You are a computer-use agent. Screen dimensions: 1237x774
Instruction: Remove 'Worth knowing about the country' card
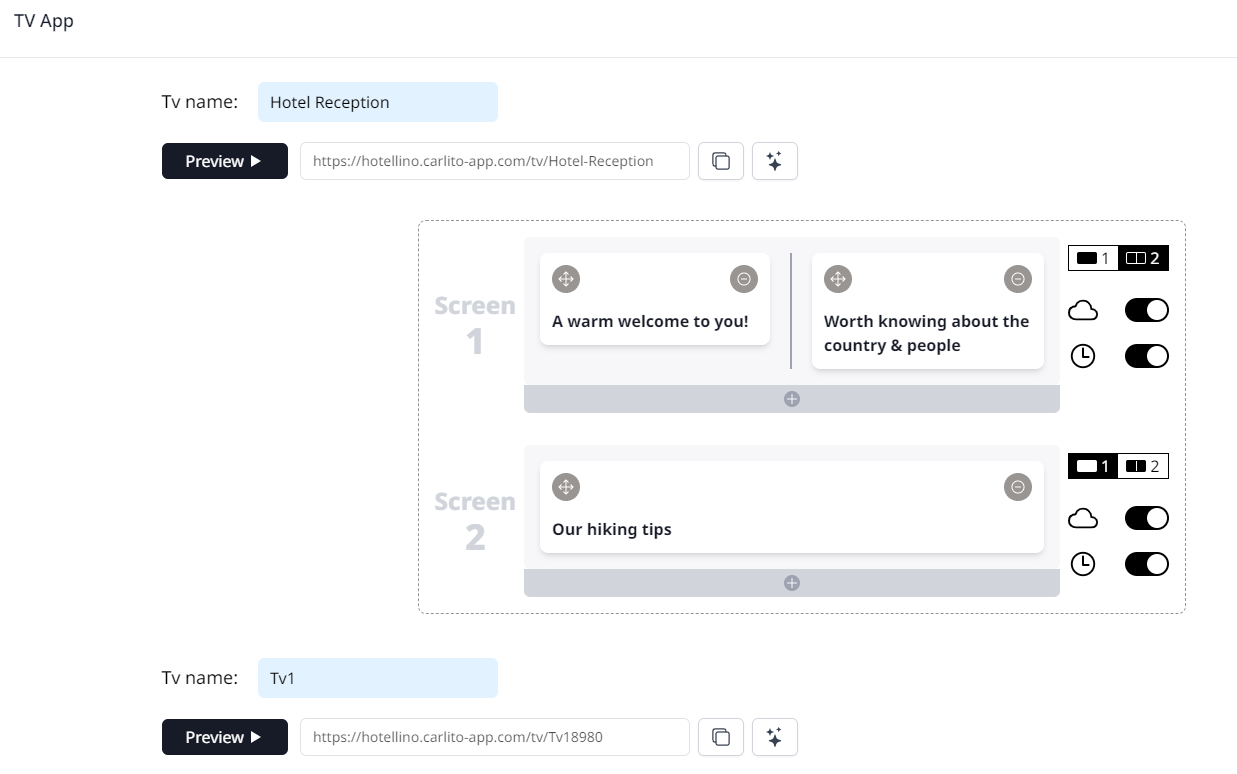[1018, 279]
